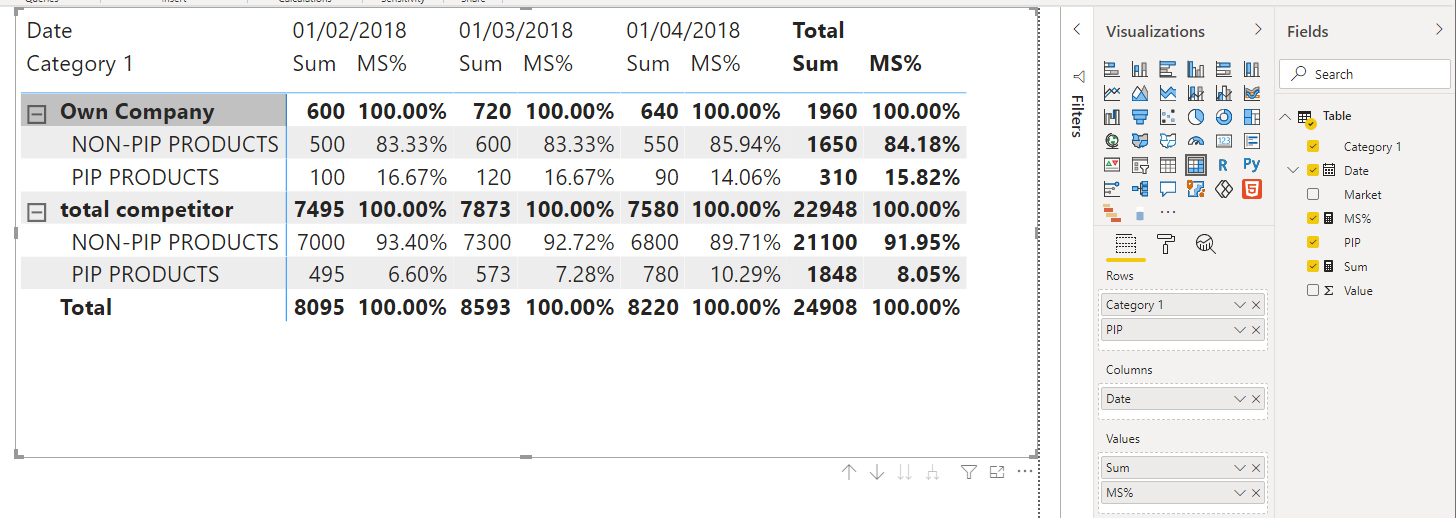Select the donut chart visual

pos(1223,117)
